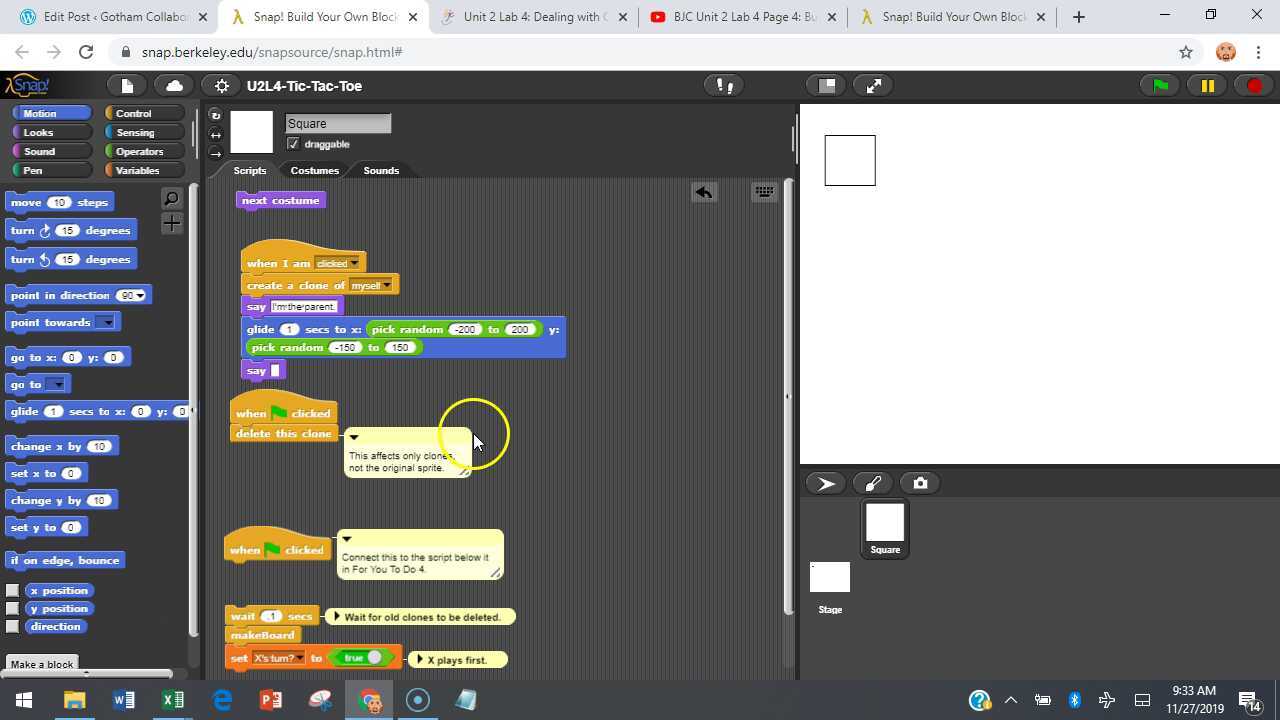Switch to the Sounds tab
The image size is (1280, 720).
tap(381, 170)
